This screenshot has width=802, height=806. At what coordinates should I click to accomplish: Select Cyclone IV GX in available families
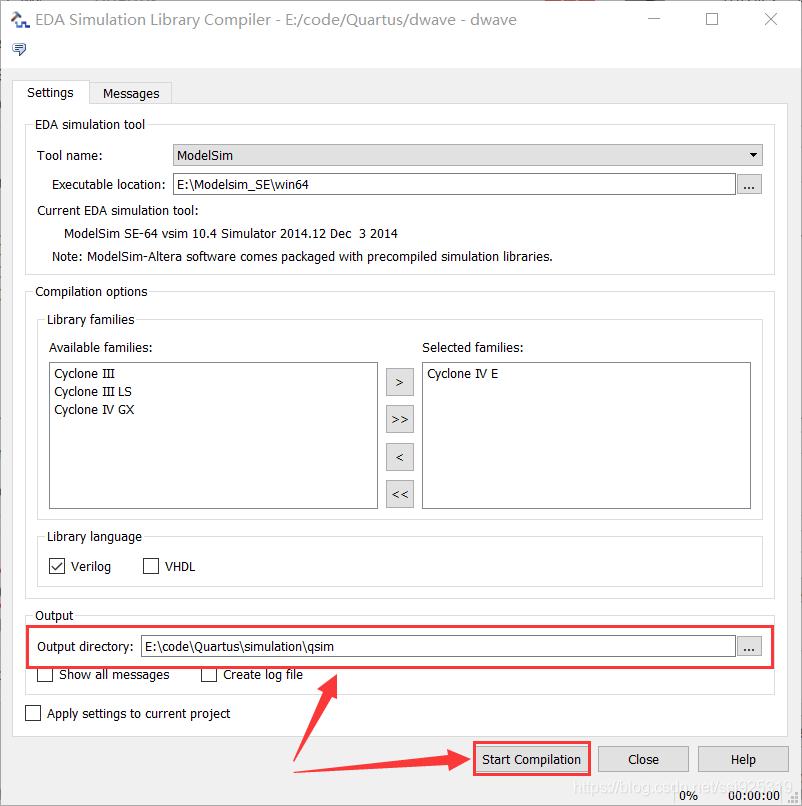pyautogui.click(x=94, y=410)
